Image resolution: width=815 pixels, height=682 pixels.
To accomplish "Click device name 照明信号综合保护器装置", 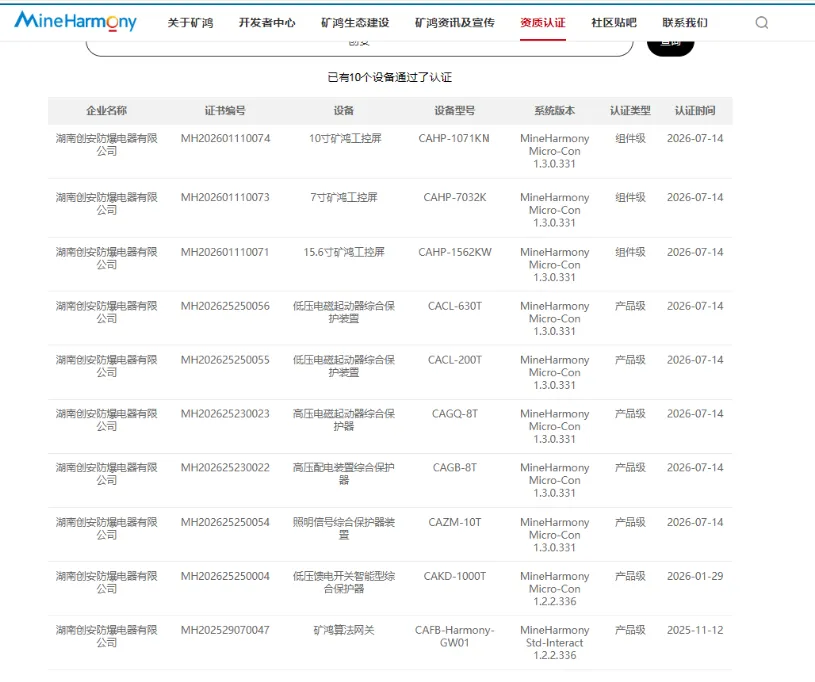I will (x=344, y=528).
